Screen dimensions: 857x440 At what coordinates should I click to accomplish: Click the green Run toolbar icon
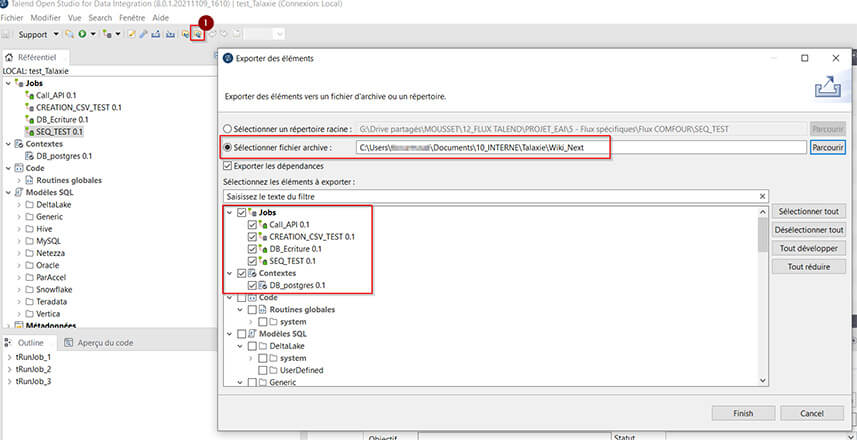82,34
